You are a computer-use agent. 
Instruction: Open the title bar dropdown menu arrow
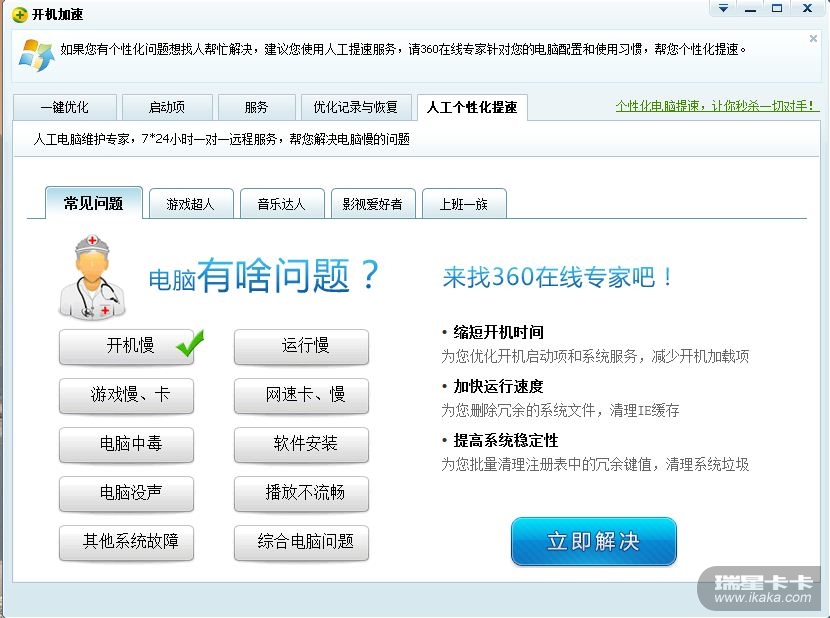click(723, 8)
